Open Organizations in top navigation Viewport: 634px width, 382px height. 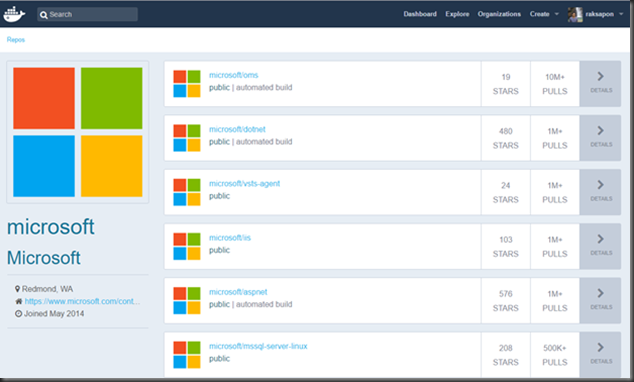point(499,14)
